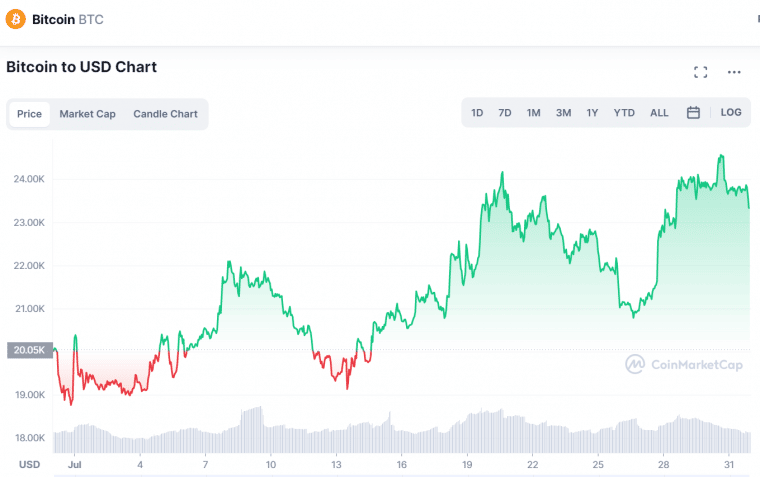Screen dimensions: 760x477
Task: Open the three-dot more options menu
Action: coord(734,72)
